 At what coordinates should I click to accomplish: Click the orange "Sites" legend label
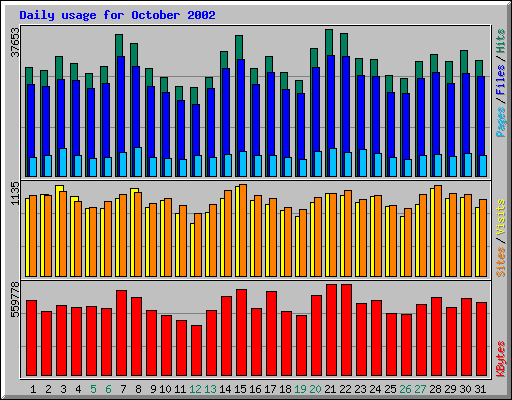tap(501, 262)
